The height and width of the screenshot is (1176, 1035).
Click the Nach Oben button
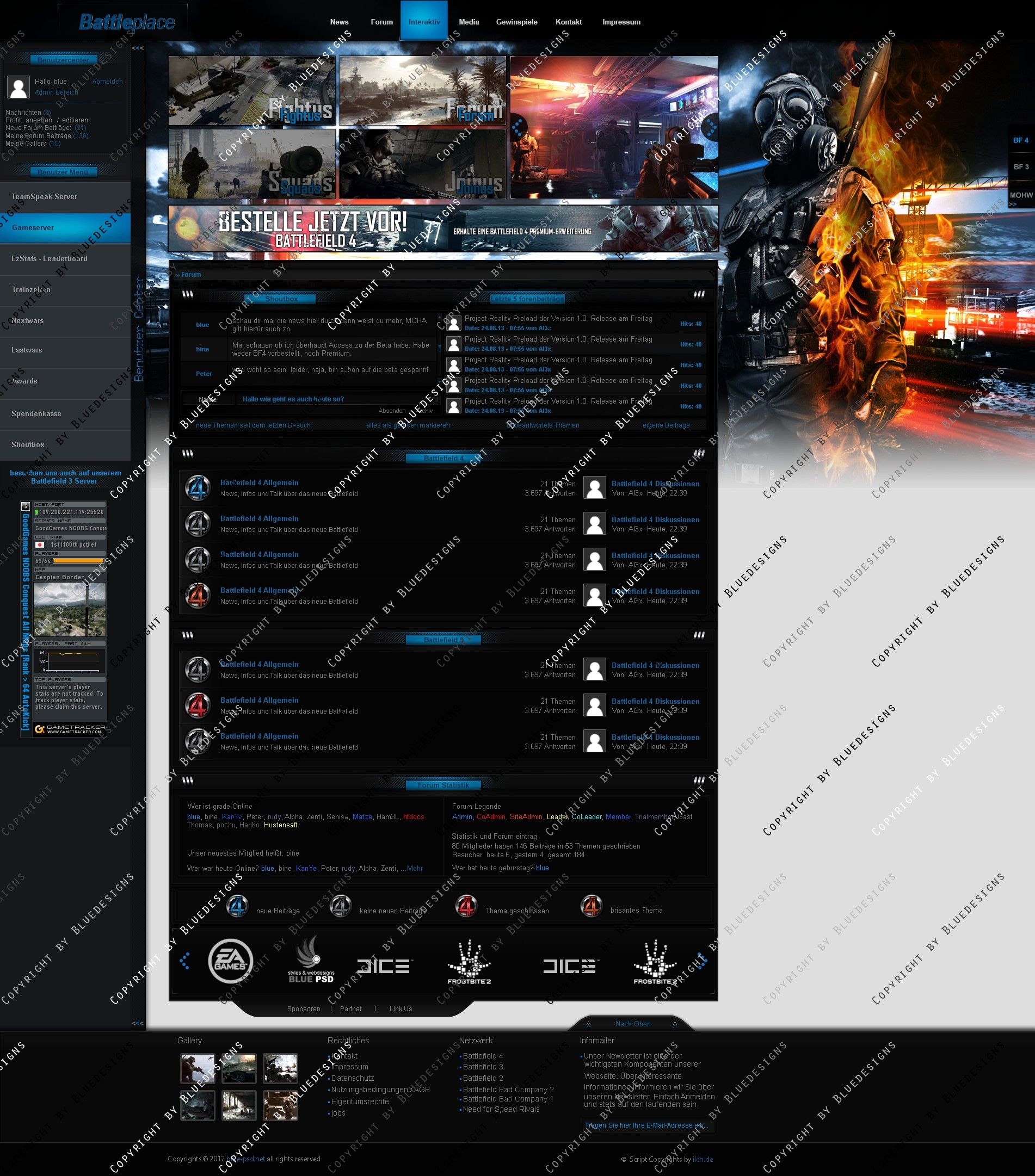(x=633, y=1024)
